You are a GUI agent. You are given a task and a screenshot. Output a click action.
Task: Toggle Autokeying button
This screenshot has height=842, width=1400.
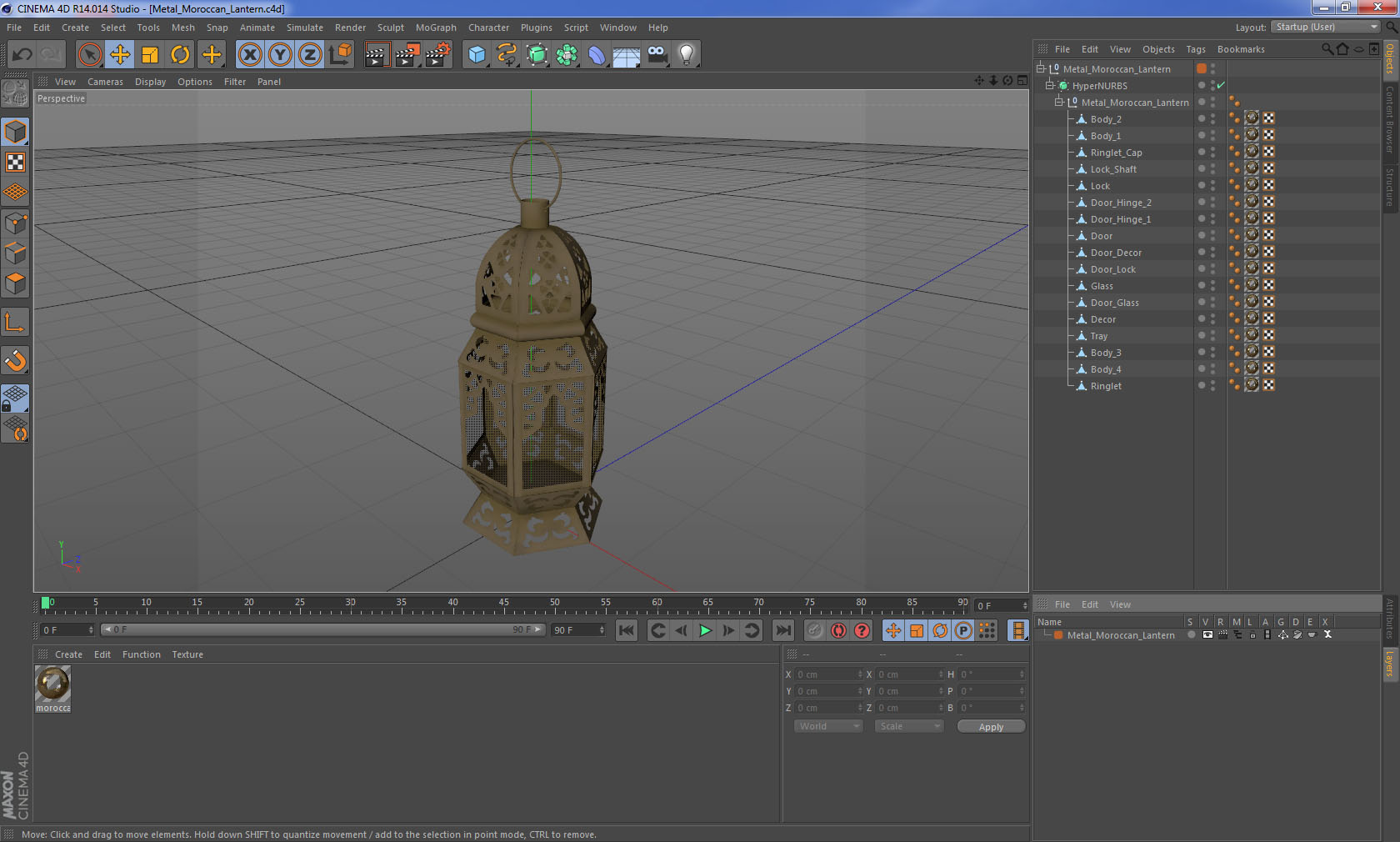[838, 630]
